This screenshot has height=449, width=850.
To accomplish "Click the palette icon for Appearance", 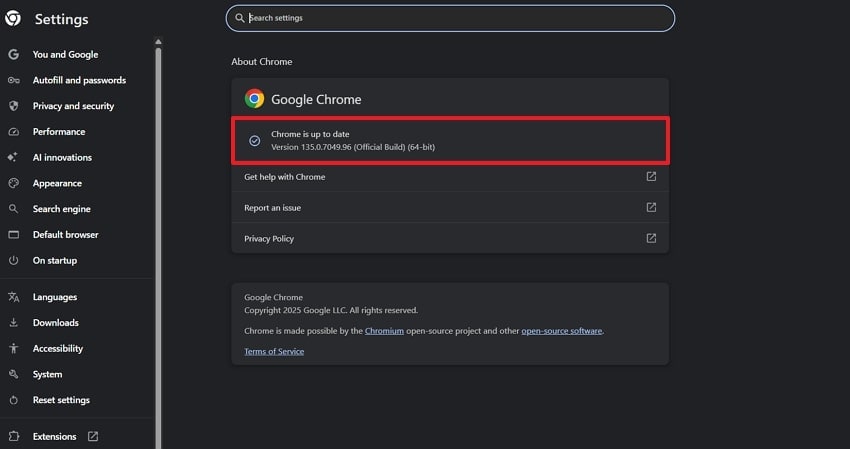I will (x=14, y=183).
